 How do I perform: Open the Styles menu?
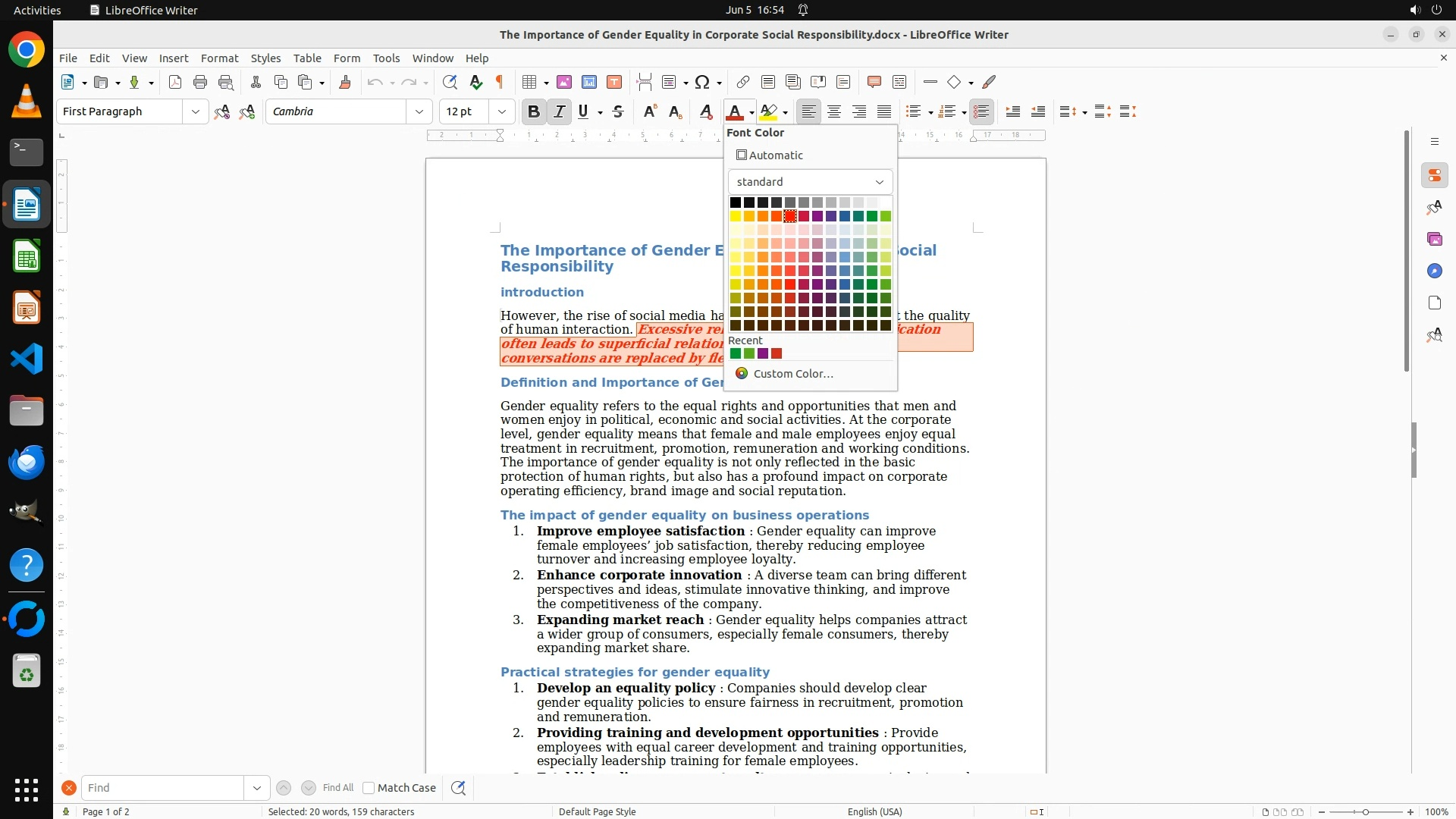tap(265, 58)
